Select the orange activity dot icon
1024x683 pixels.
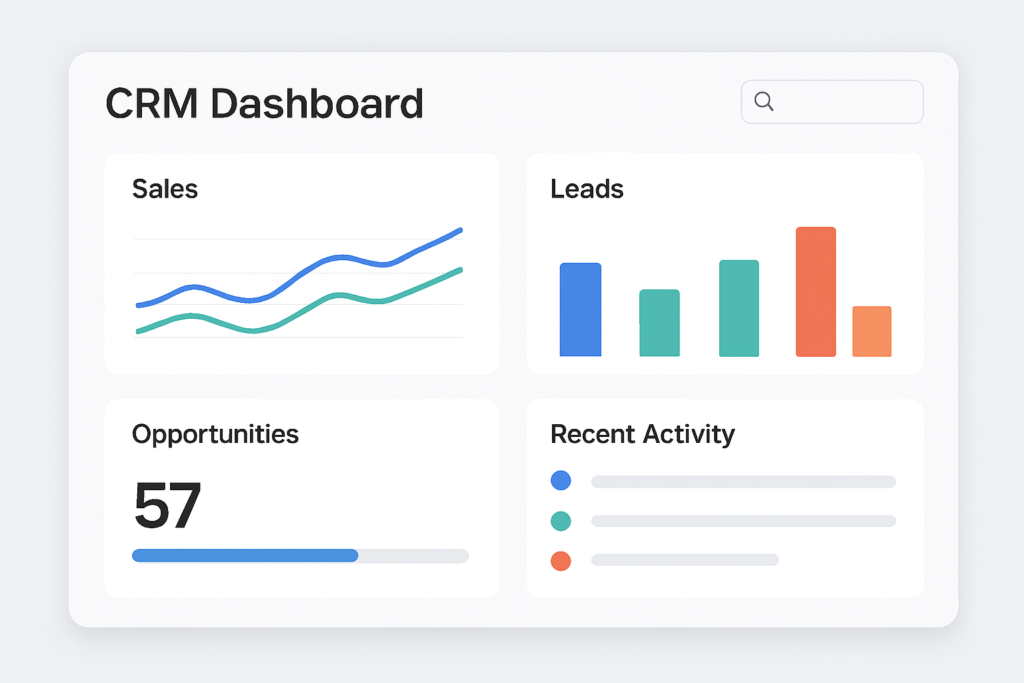coord(561,560)
